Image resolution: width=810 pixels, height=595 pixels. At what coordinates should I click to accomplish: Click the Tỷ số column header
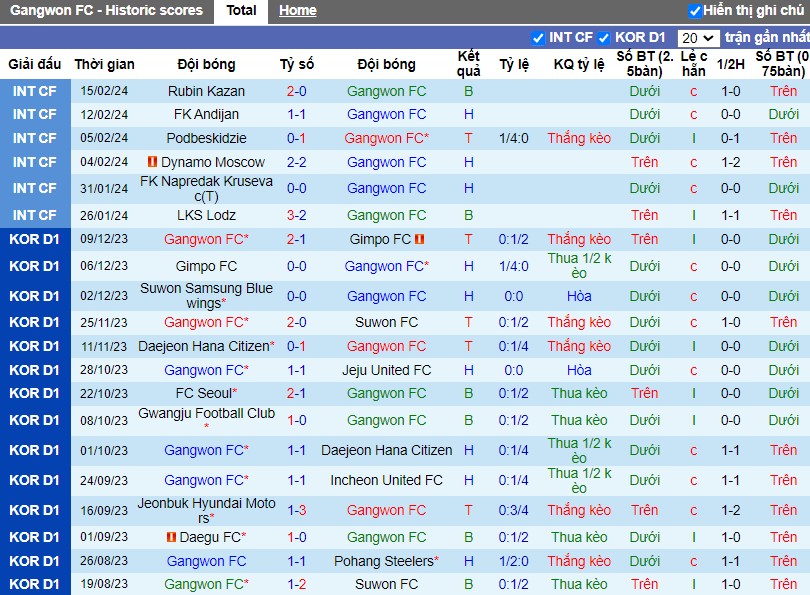(x=297, y=64)
